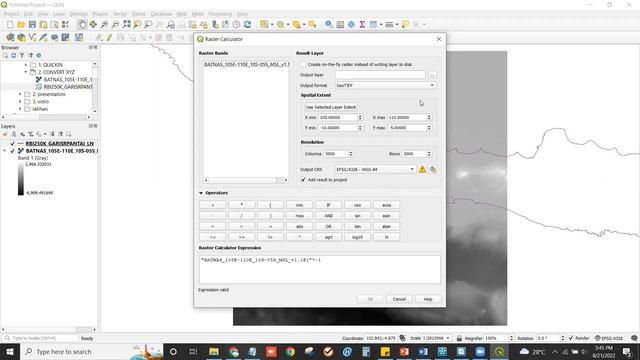
Task: Click the Map Tips yellow note icon
Action: point(405,24)
